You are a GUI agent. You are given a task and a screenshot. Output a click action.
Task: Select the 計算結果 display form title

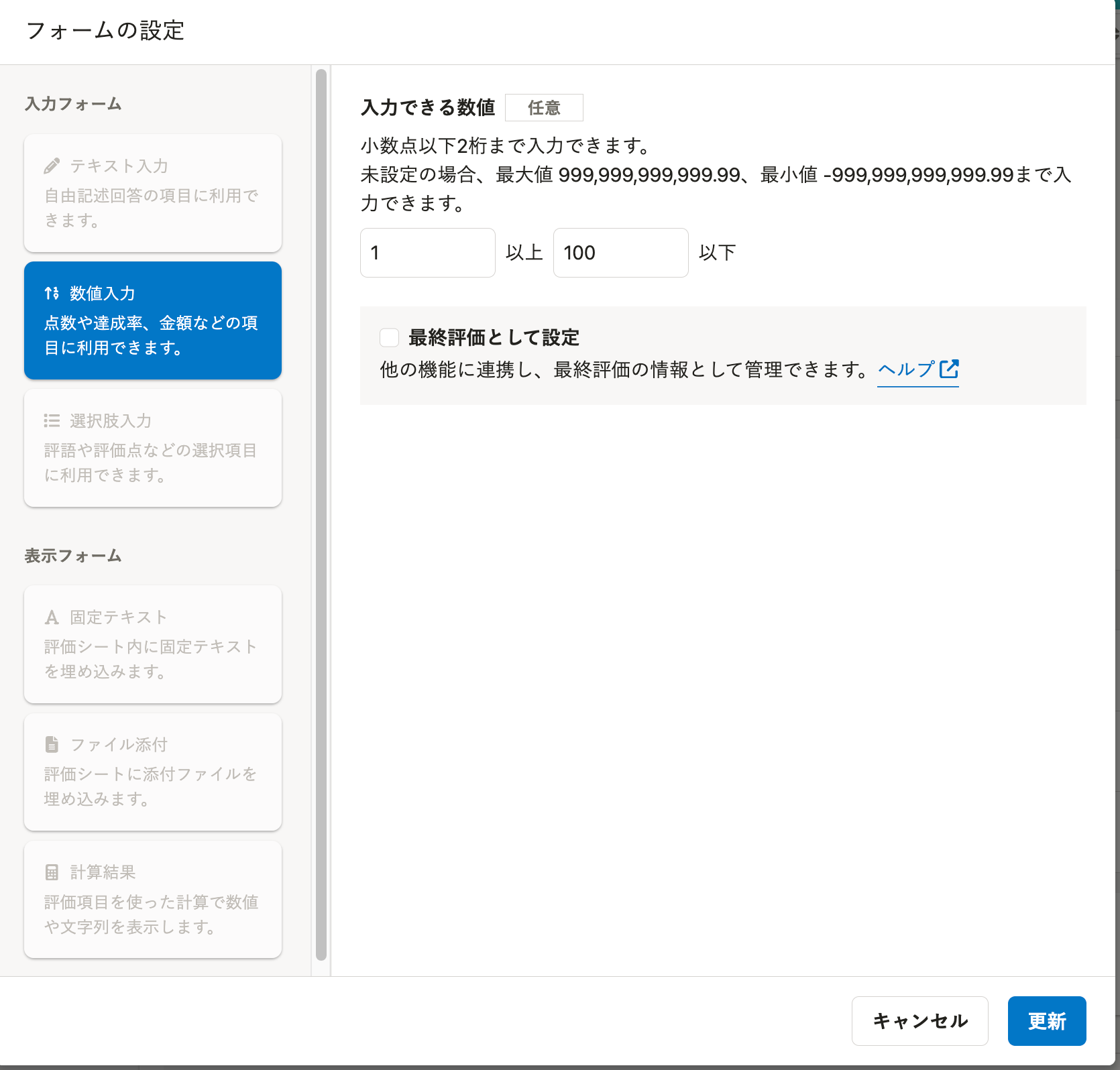(x=103, y=872)
